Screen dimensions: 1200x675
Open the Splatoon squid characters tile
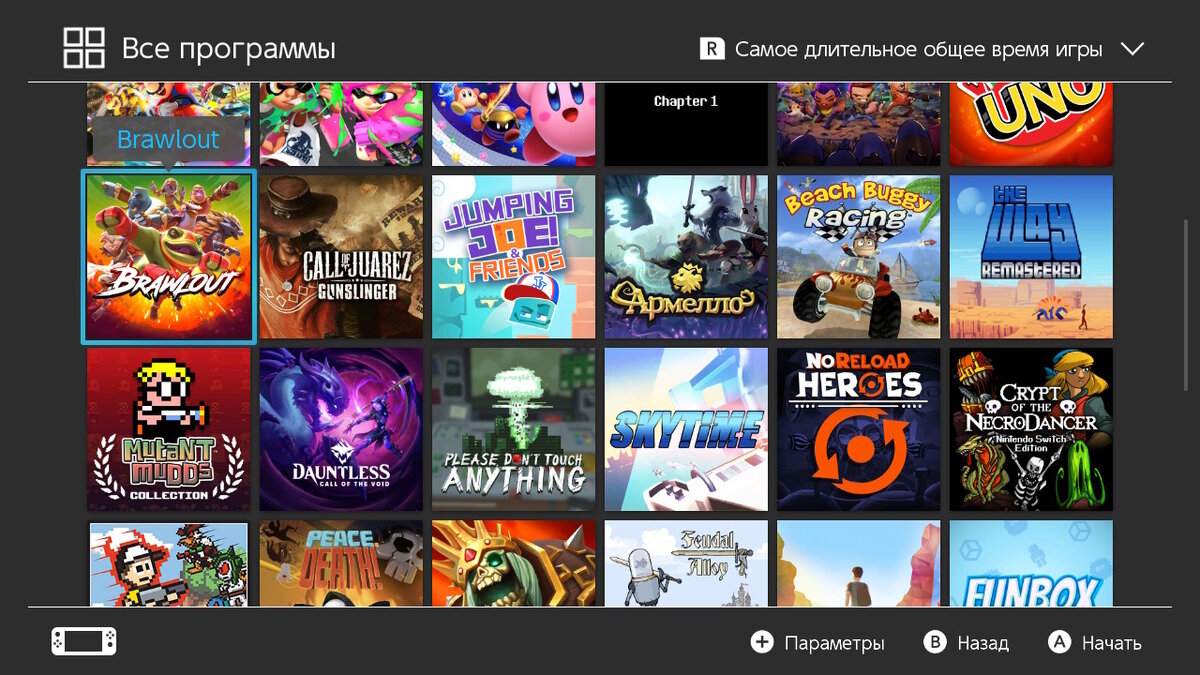point(341,125)
